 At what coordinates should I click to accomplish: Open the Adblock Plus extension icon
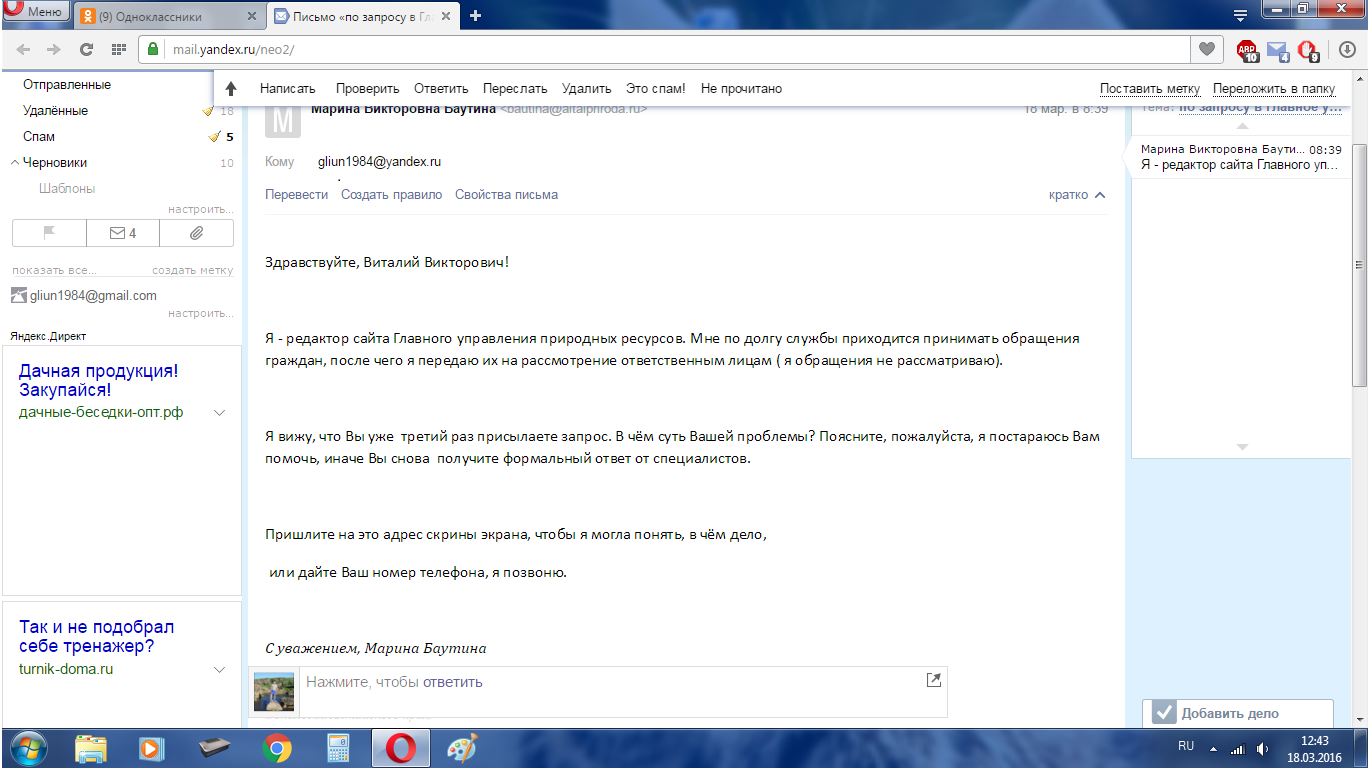1246,49
